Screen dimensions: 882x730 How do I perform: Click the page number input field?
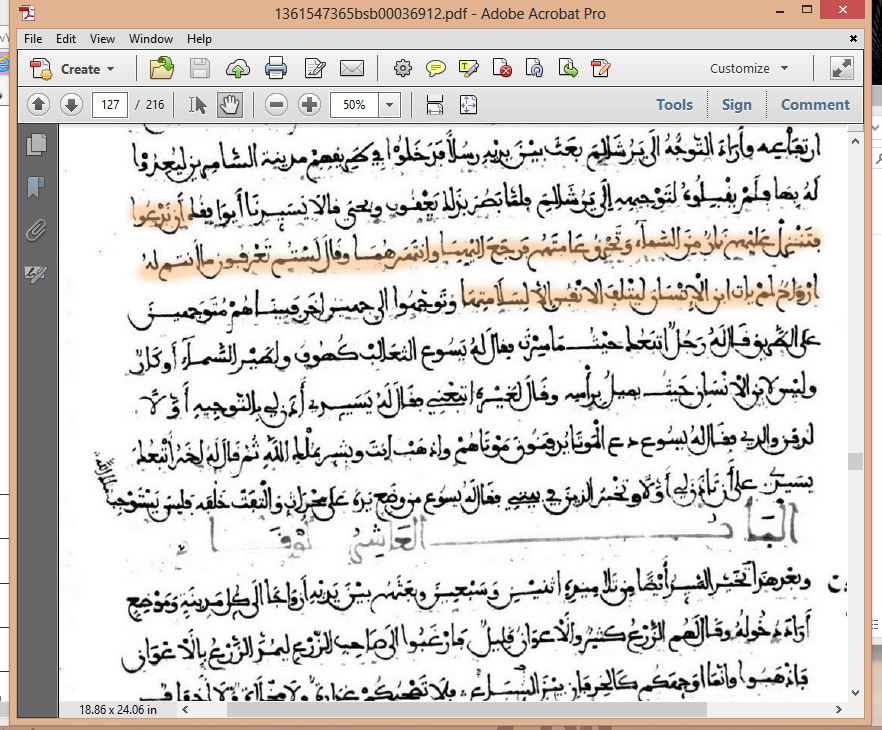109,104
